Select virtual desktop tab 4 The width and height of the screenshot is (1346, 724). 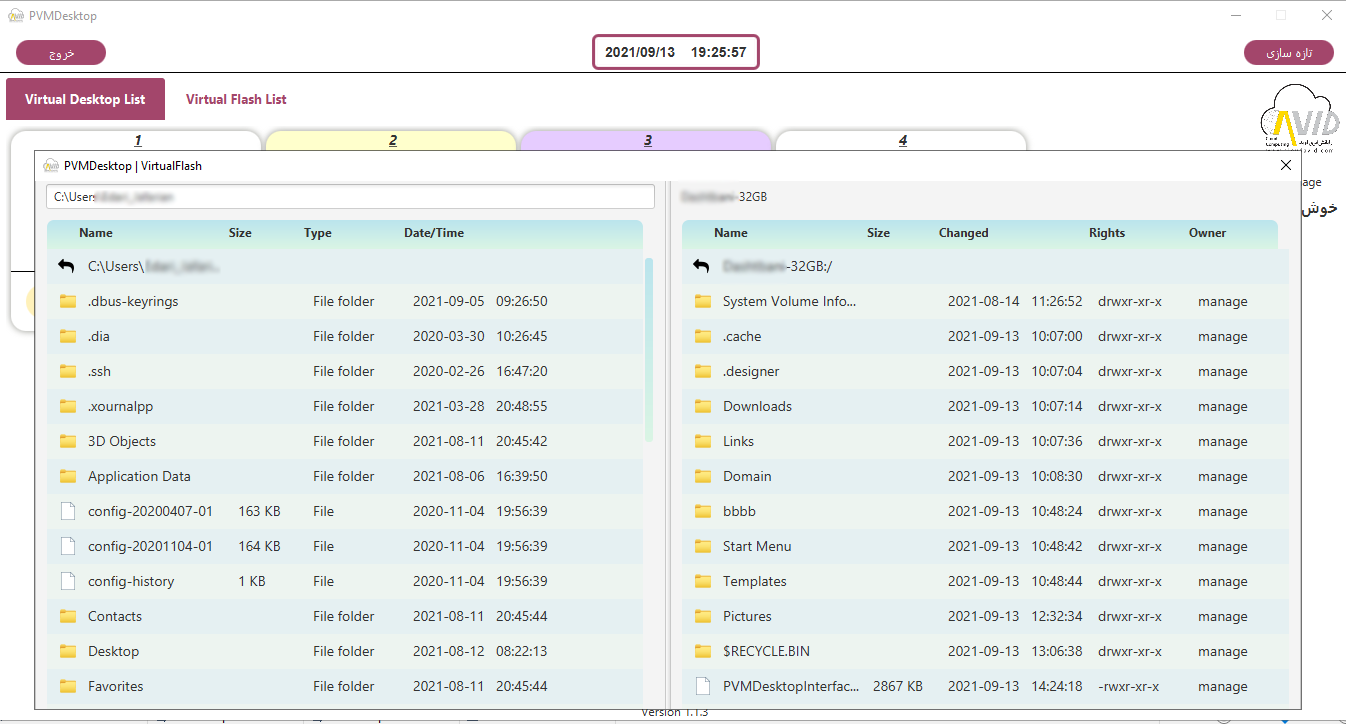click(903, 140)
